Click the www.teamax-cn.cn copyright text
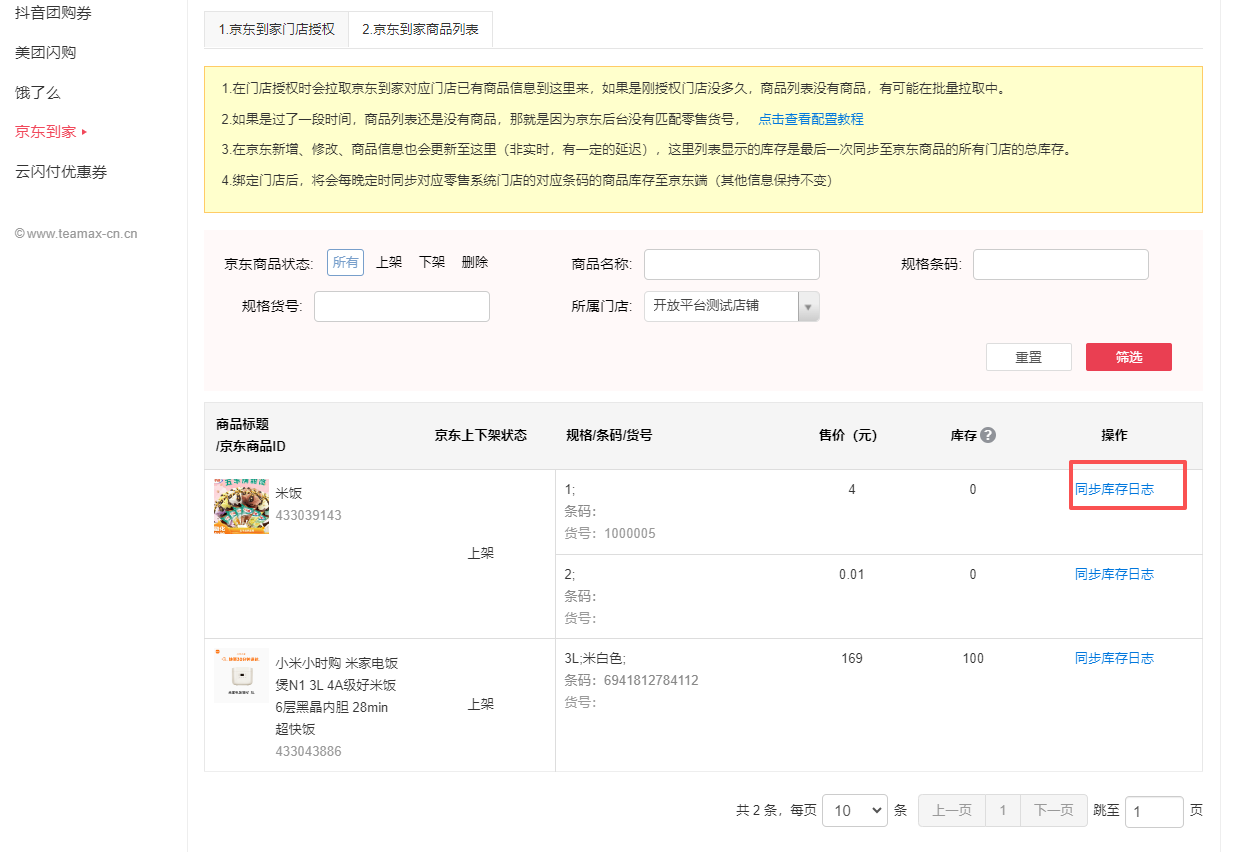The image size is (1233, 852). (x=76, y=234)
